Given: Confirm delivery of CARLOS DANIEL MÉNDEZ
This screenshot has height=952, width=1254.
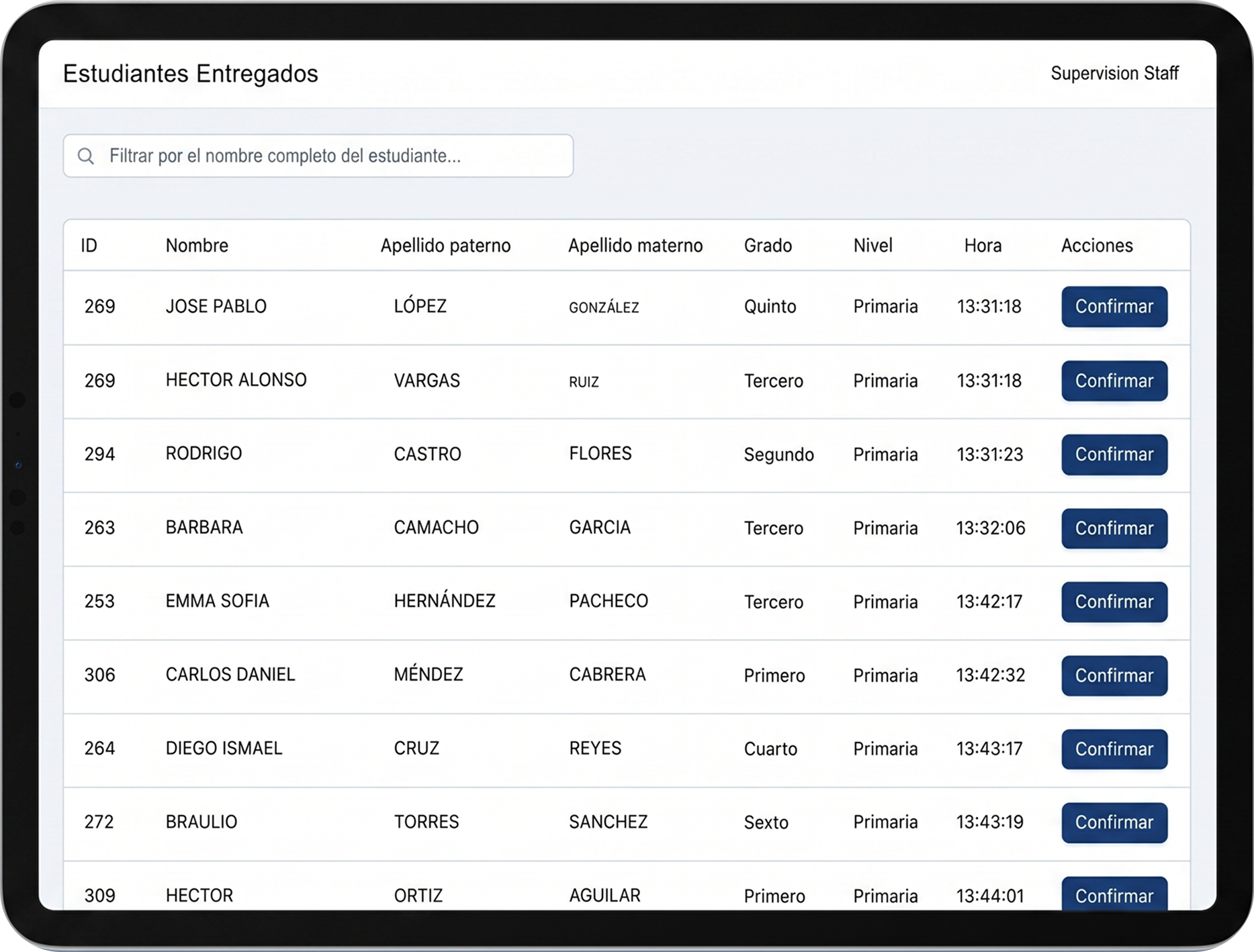Looking at the screenshot, I should click(x=1114, y=676).
